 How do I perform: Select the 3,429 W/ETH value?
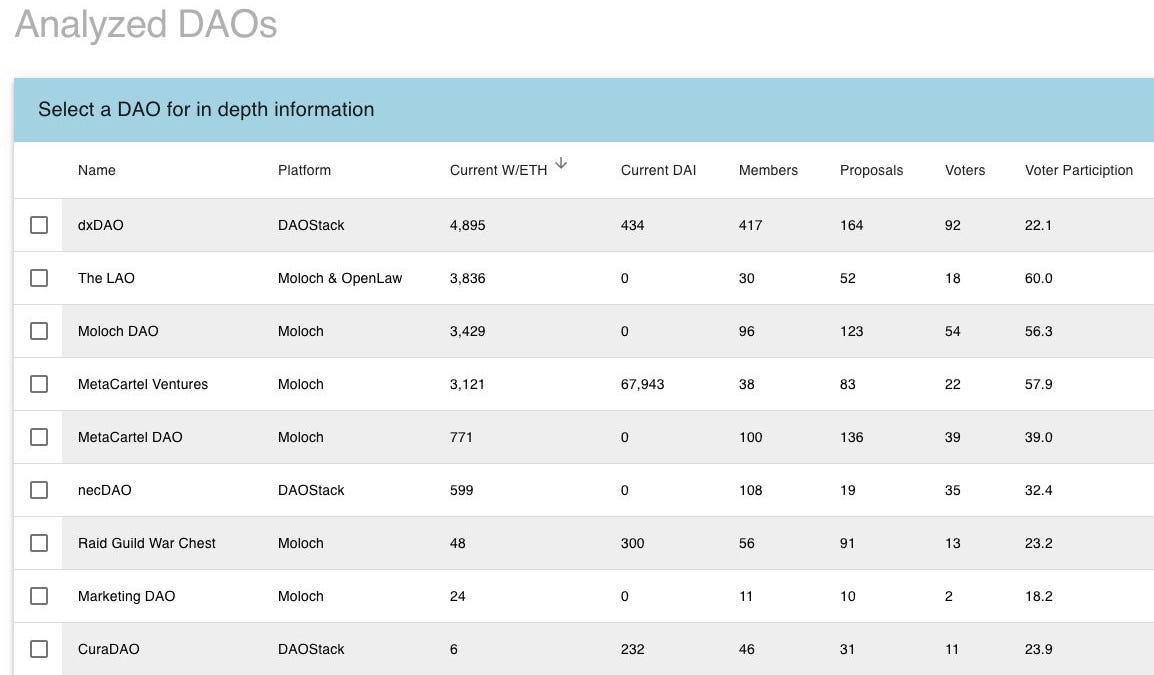point(467,331)
